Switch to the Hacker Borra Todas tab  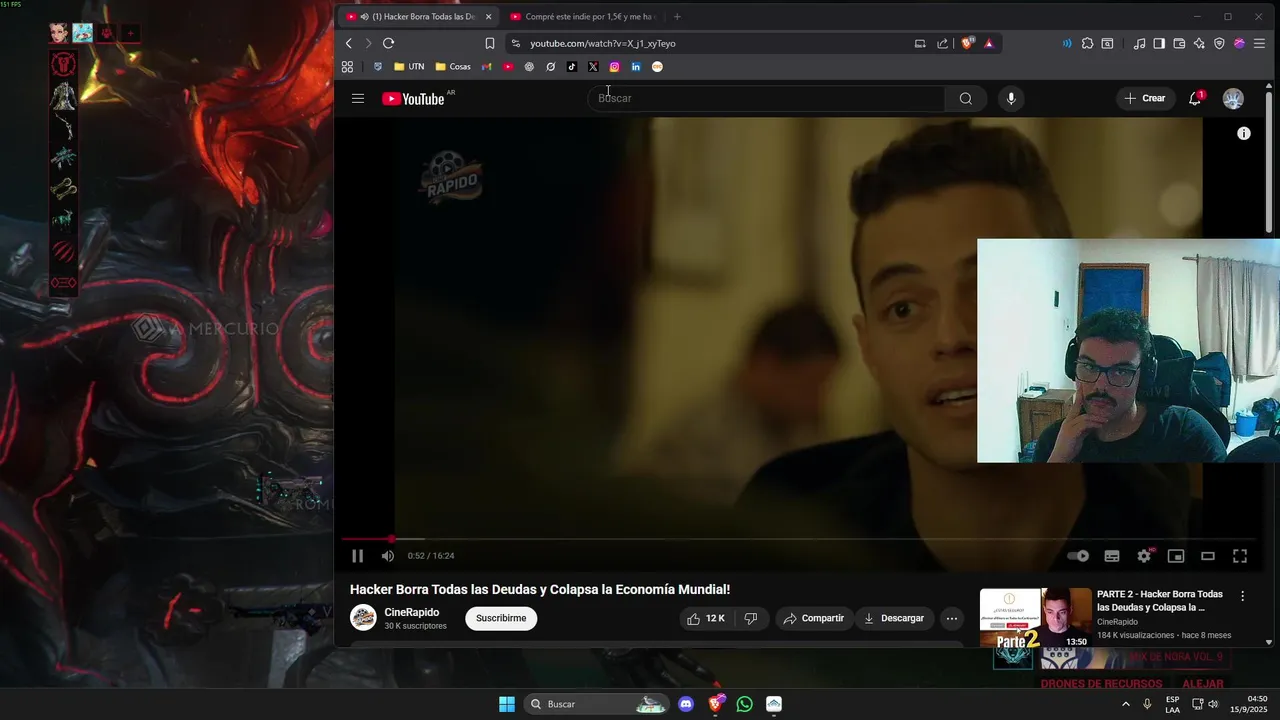tap(417, 16)
